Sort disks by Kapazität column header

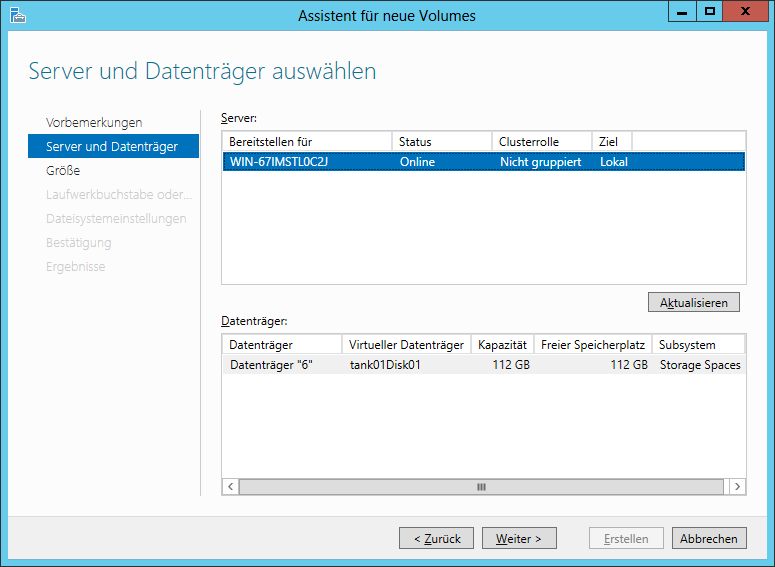pos(503,345)
